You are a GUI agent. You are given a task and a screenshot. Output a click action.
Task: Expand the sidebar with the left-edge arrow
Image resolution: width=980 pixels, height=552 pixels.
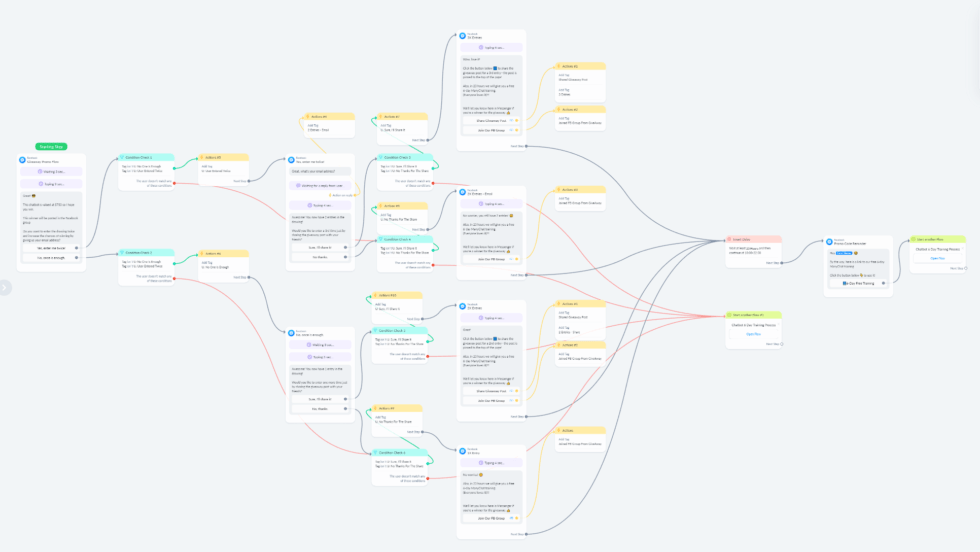pyautogui.click(x=4, y=288)
